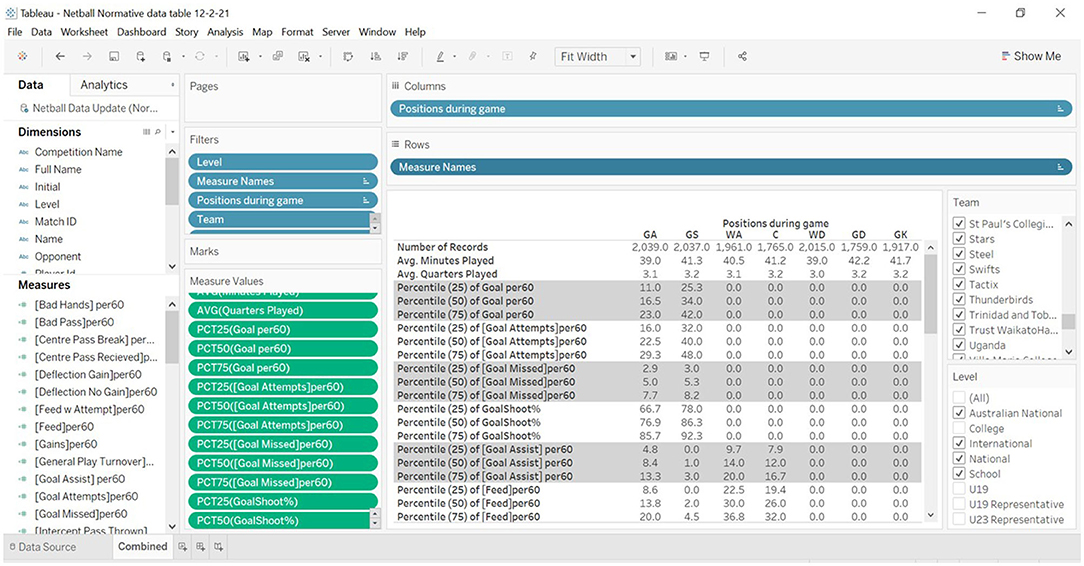Image resolution: width=1084 pixels, height=566 pixels.
Task: Open the Dashboard menu
Action: [x=142, y=32]
